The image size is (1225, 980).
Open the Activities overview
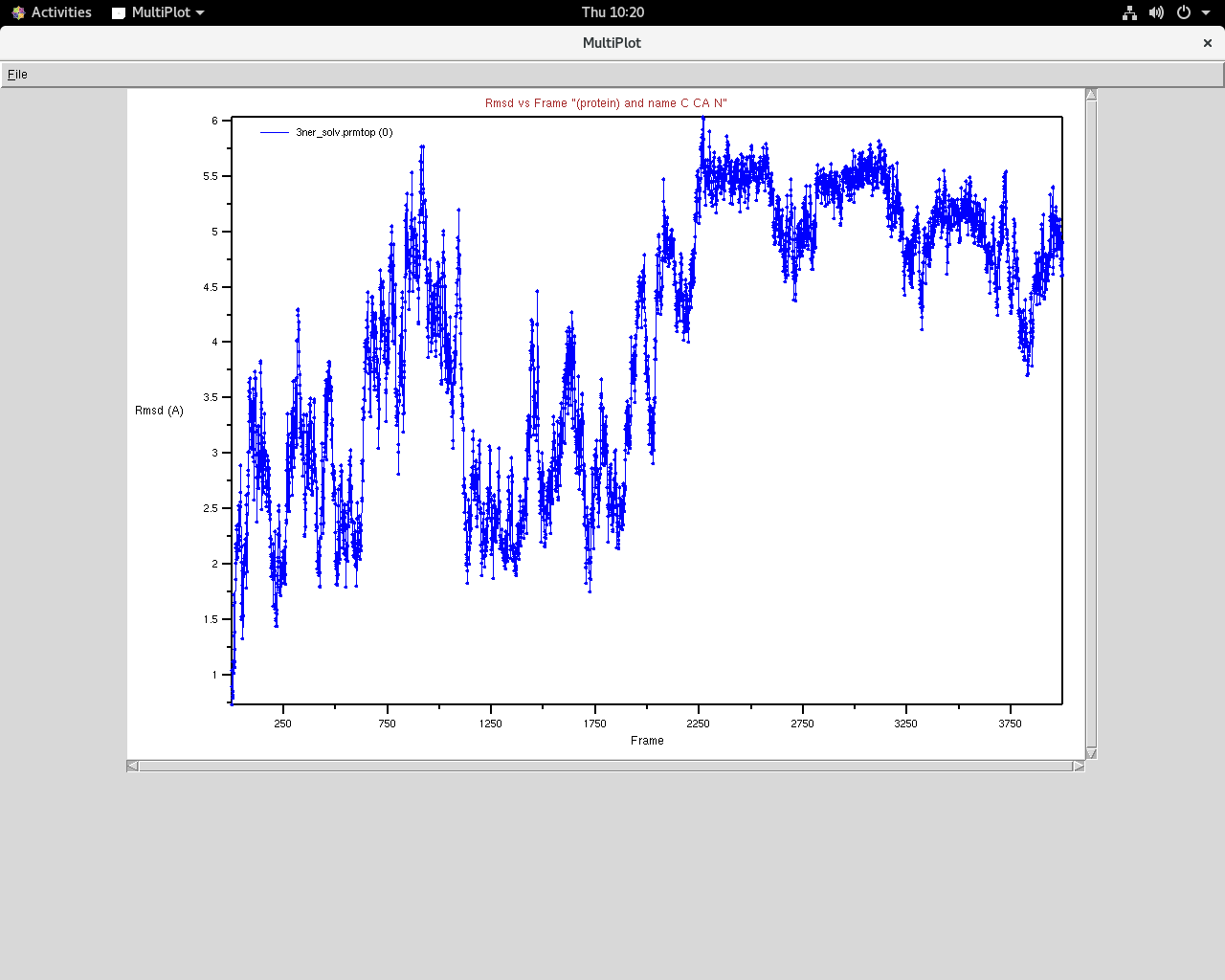(52, 12)
